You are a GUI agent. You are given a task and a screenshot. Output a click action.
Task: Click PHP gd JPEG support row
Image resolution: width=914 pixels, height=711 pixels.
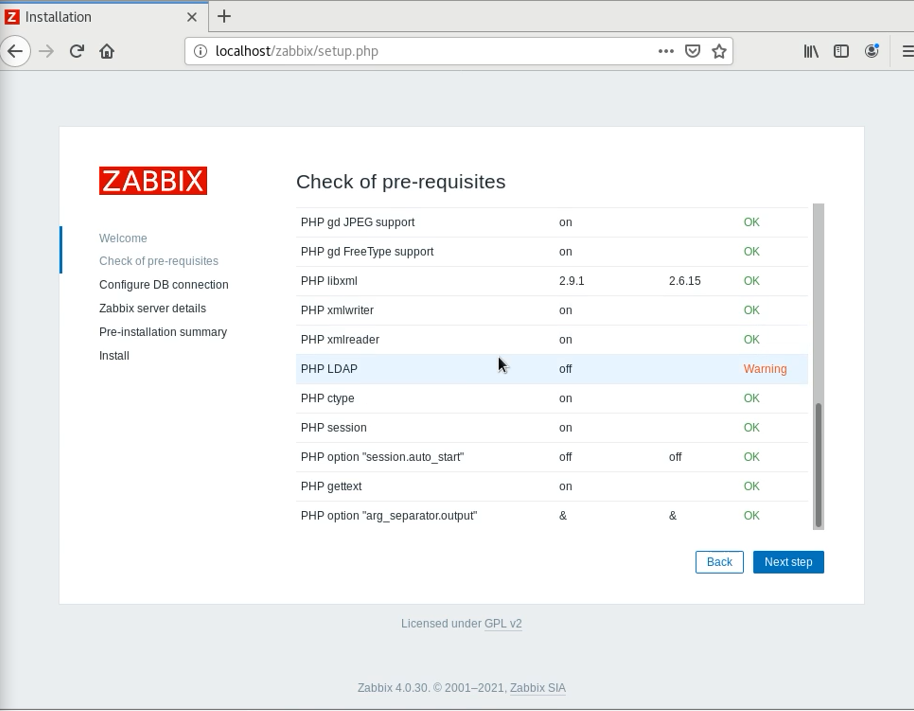pyautogui.click(x=552, y=222)
